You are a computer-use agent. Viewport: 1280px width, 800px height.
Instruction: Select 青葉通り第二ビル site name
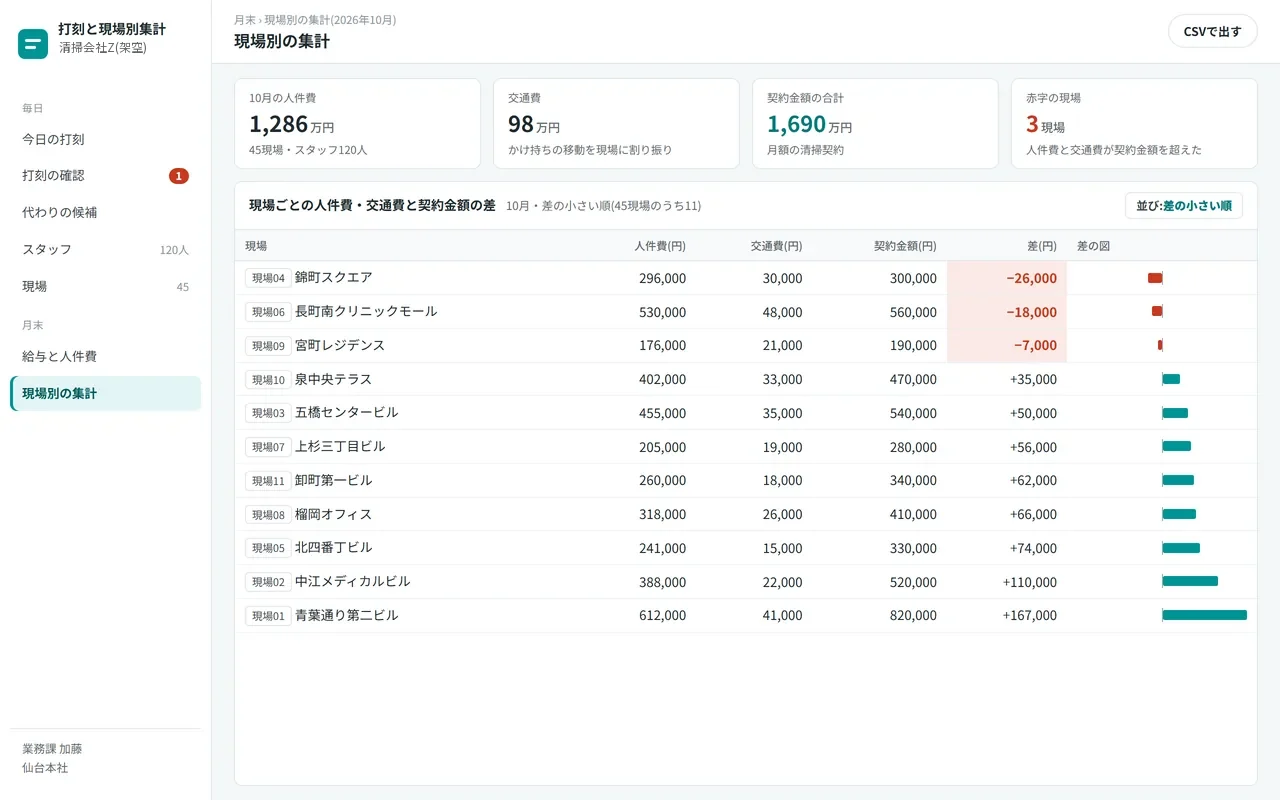point(346,616)
